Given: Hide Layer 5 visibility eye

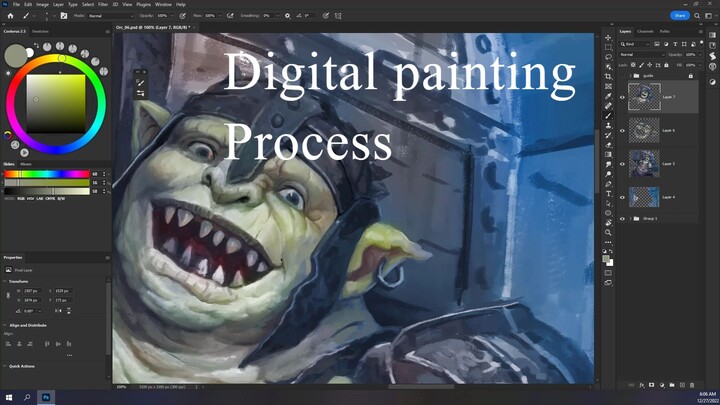Looking at the screenshot, I should pos(622,164).
